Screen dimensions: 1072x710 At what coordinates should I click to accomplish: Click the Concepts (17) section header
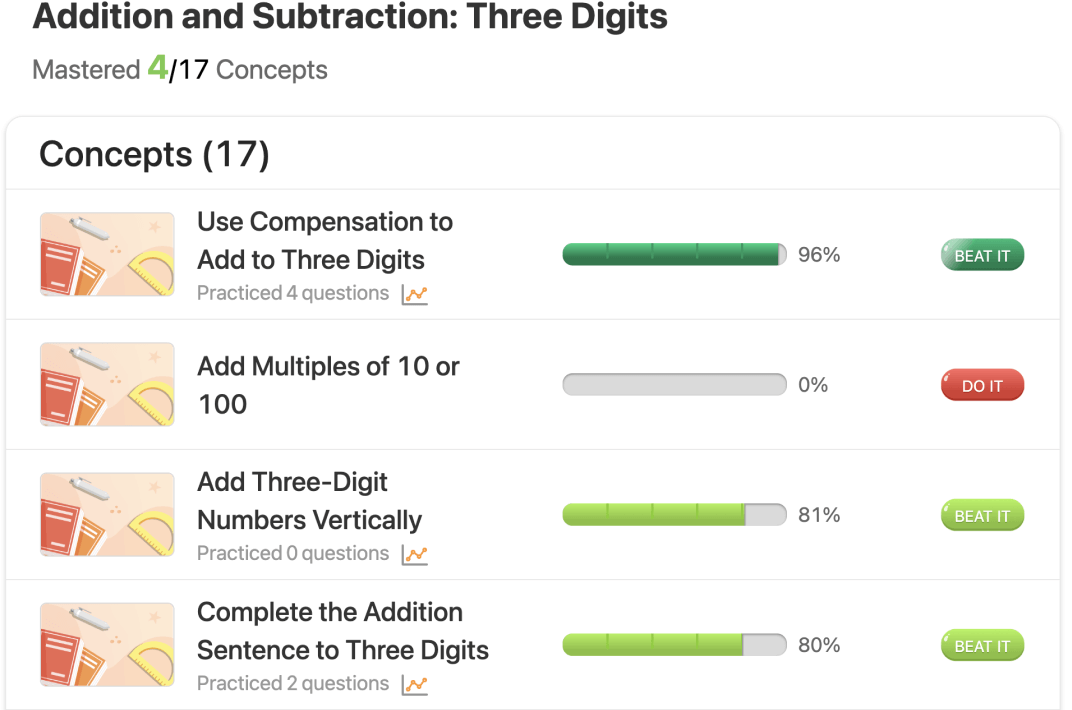click(x=154, y=155)
